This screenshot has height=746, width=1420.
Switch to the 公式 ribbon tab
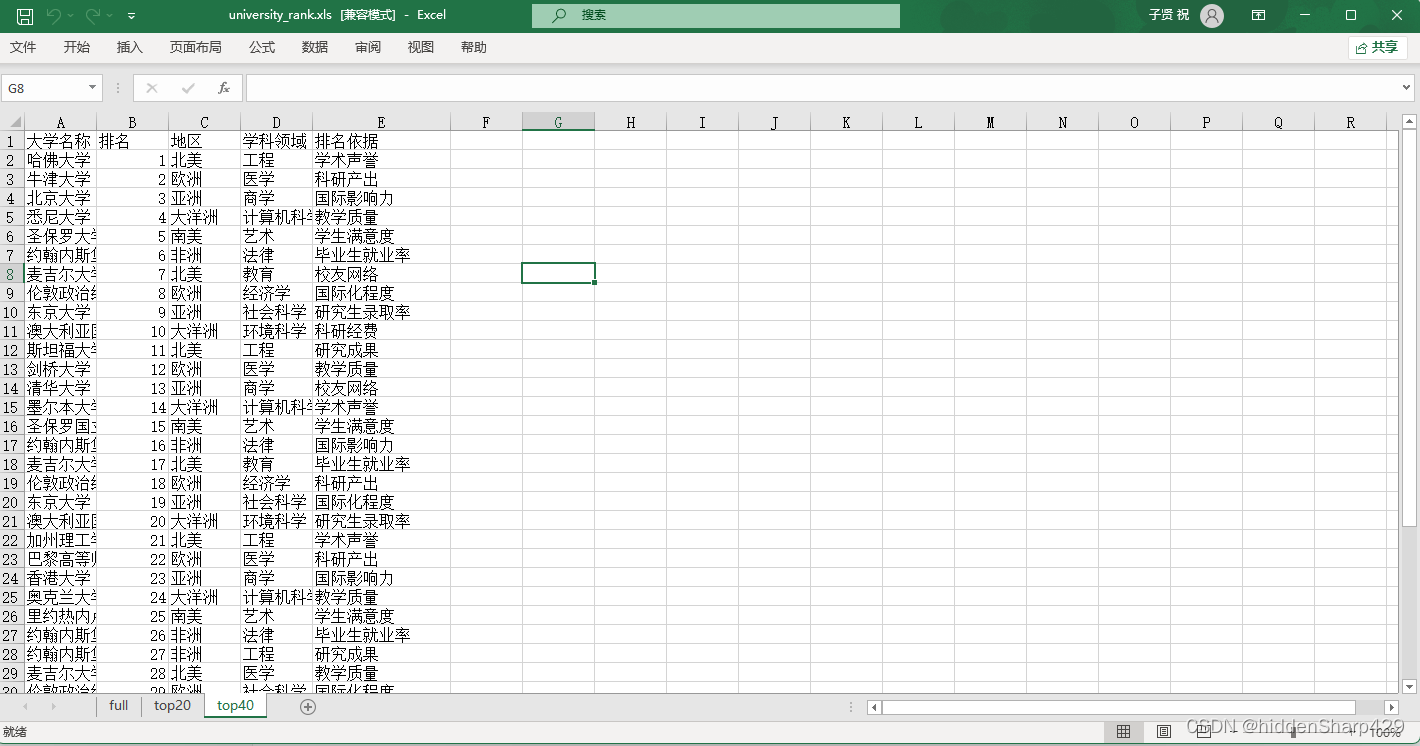(x=262, y=47)
